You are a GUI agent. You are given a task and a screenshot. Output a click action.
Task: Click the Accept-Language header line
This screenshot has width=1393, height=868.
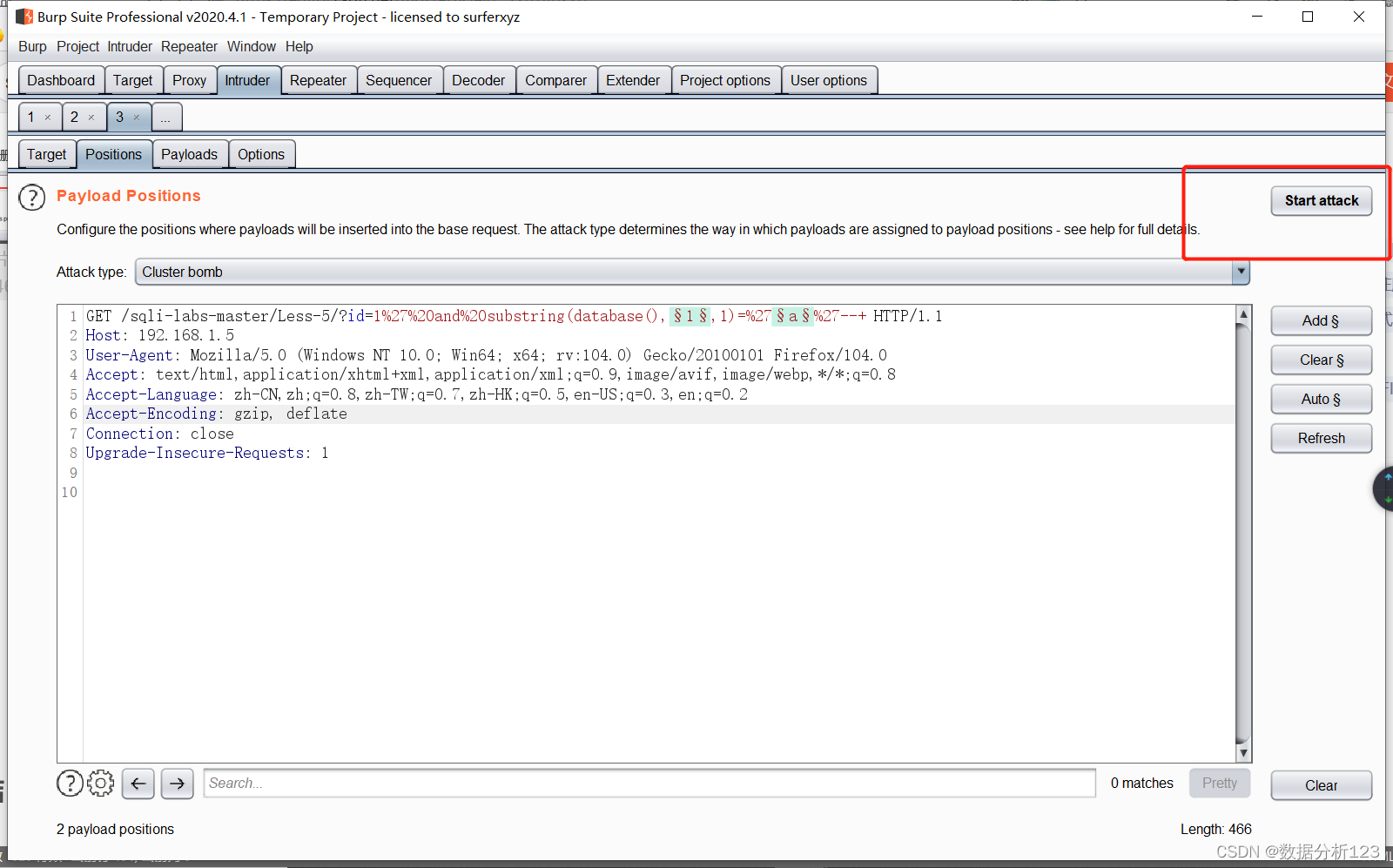coord(416,394)
